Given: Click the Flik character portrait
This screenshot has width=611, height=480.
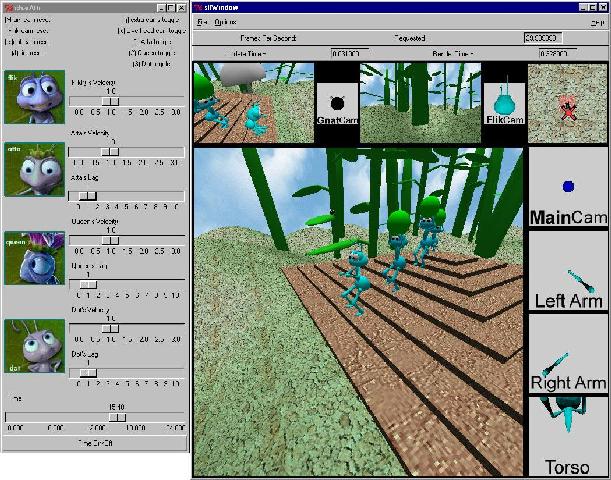Looking at the screenshot, I should coord(34,97).
